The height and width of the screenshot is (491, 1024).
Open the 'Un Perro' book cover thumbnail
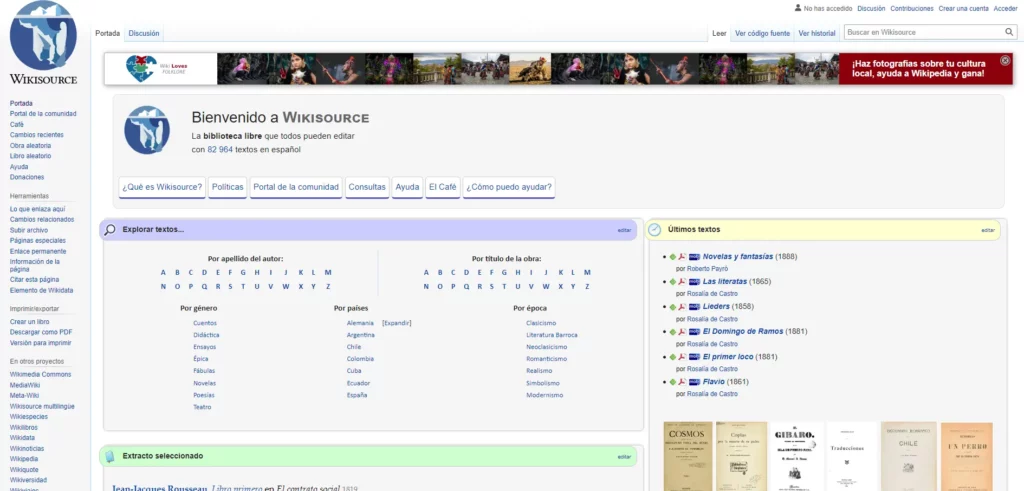coord(967,456)
